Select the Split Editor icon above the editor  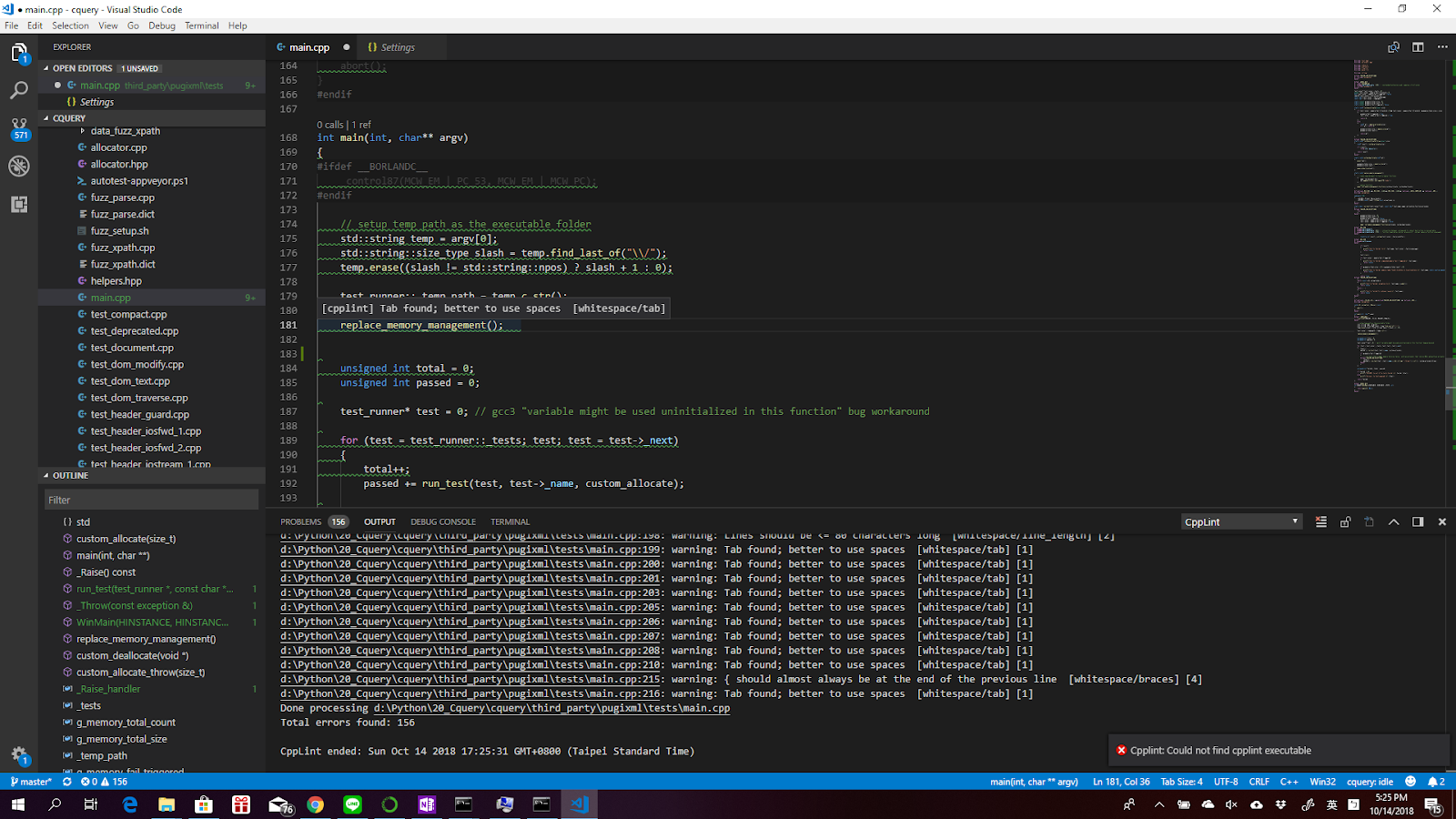pos(1417,46)
